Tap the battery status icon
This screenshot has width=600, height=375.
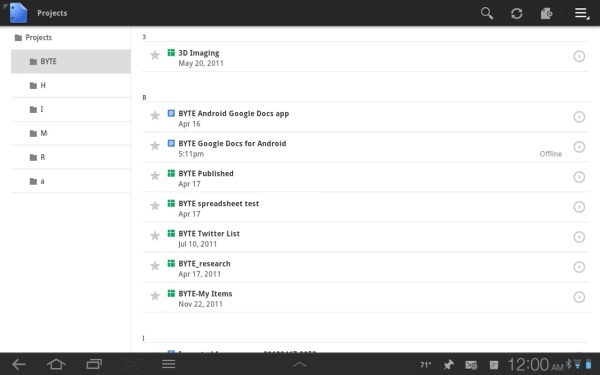click(x=589, y=364)
